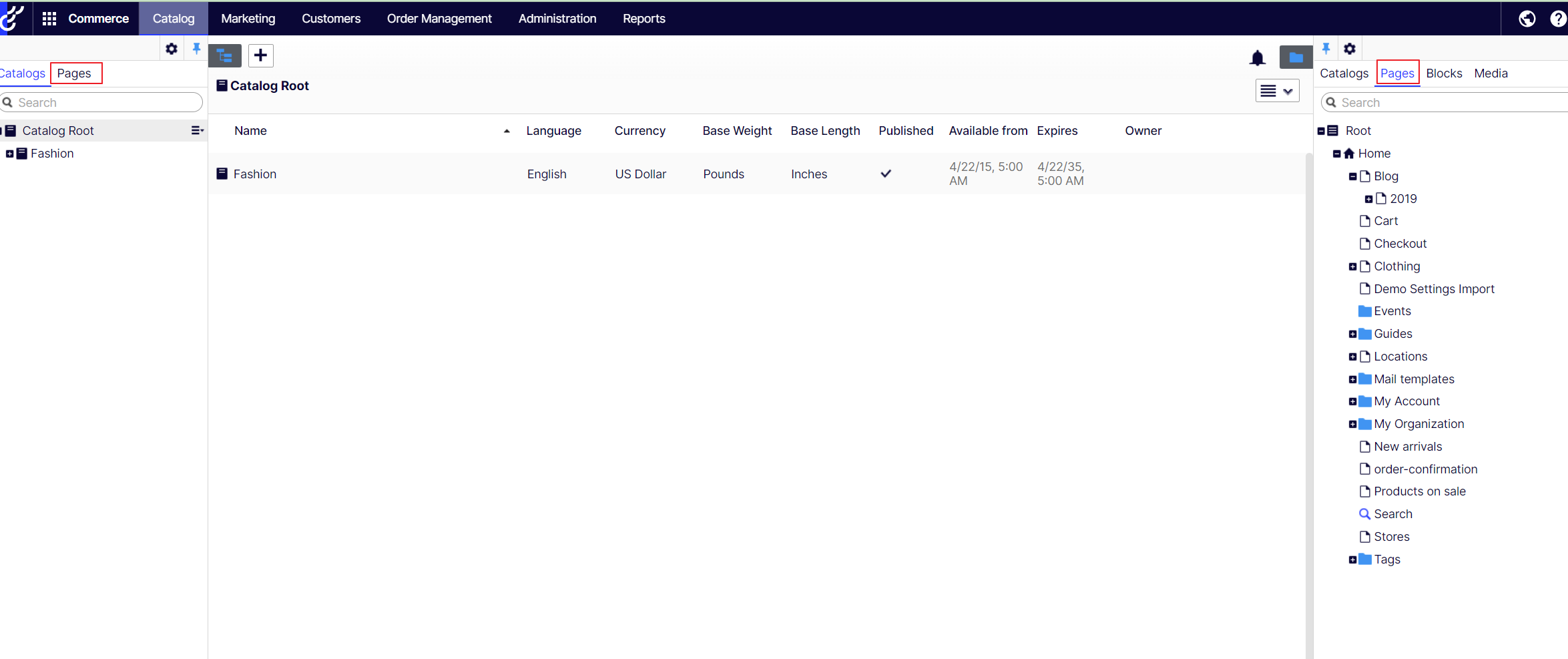Viewport: 1568px width, 659px height.
Task: Open Catalog Root context menu icon
Action: 197,131
